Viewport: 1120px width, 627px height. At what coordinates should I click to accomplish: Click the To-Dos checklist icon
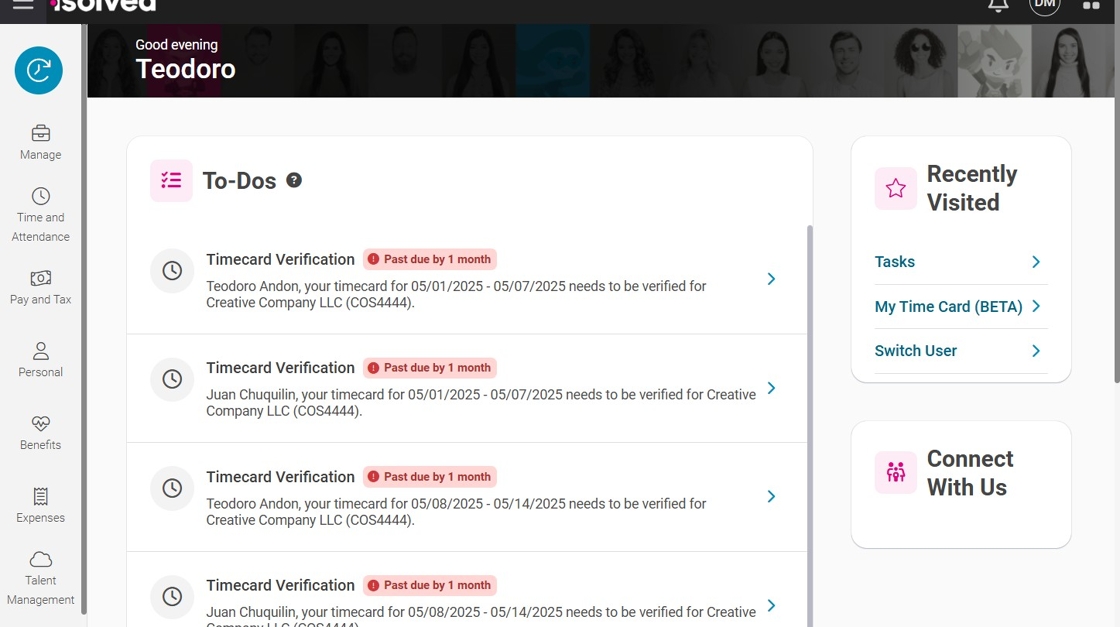tap(171, 180)
